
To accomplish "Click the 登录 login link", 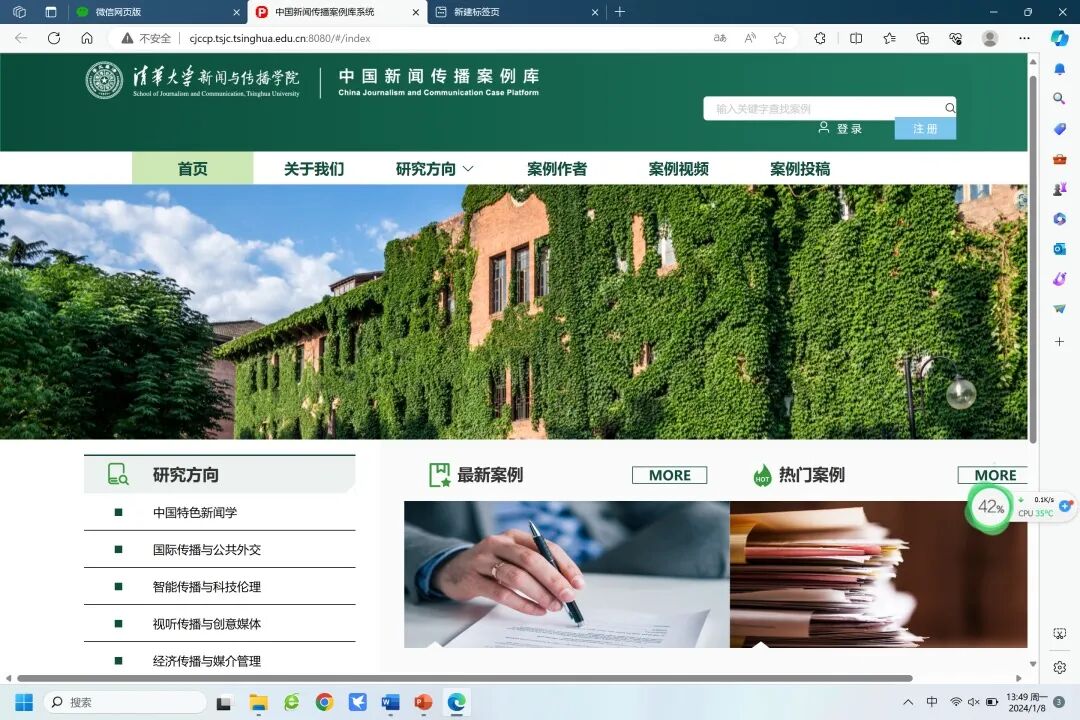I will pyautogui.click(x=840, y=128).
